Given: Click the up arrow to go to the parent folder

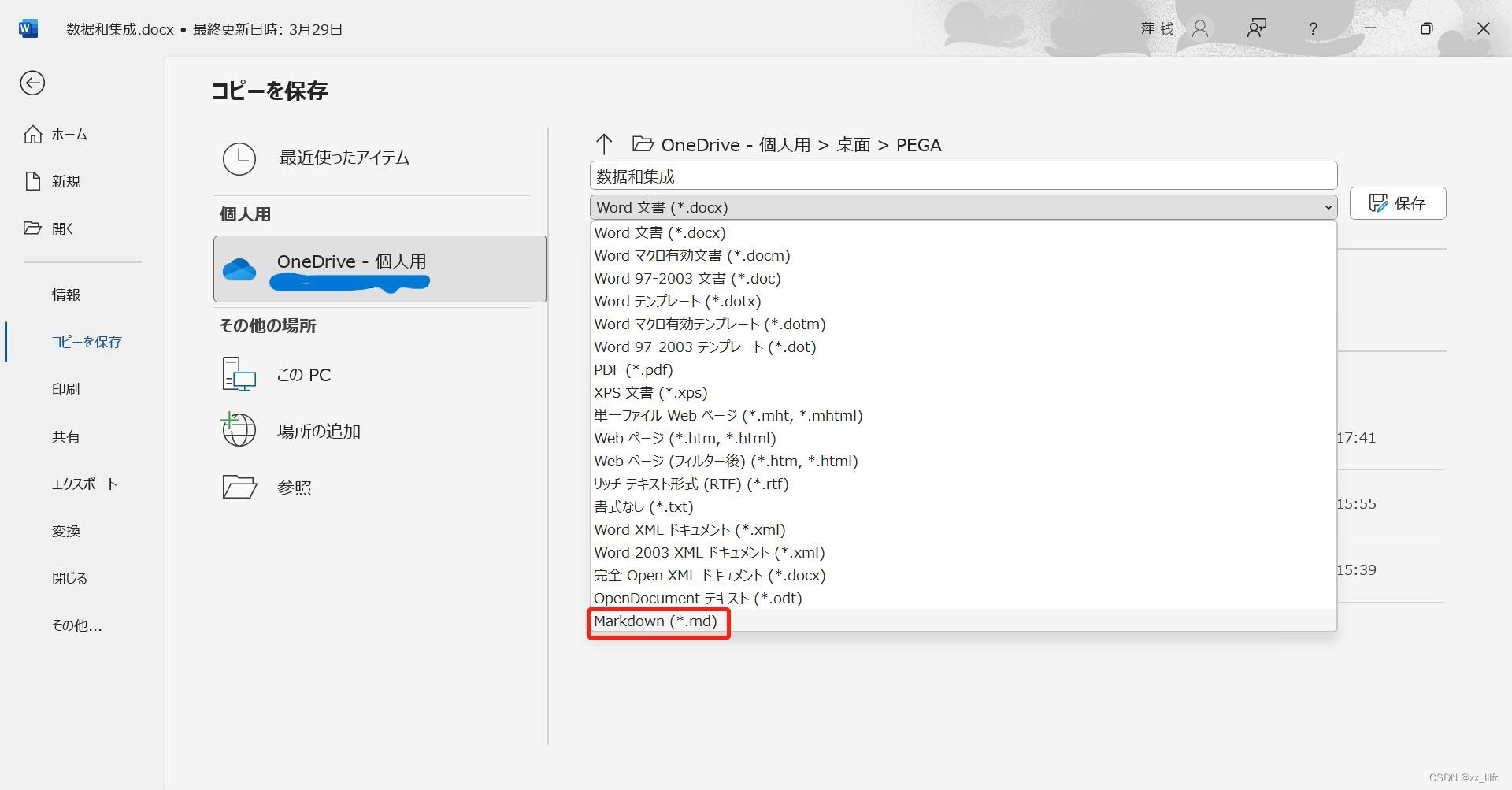Looking at the screenshot, I should tap(604, 144).
